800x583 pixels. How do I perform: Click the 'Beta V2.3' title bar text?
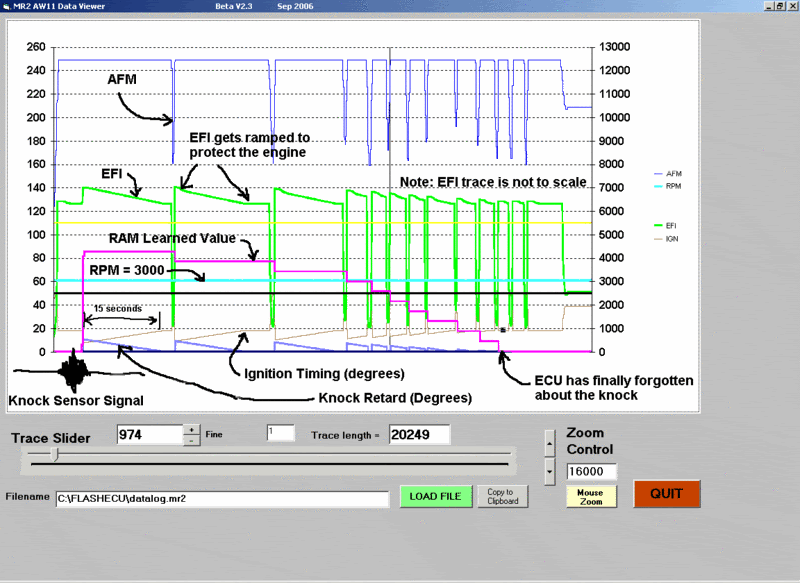234,7
